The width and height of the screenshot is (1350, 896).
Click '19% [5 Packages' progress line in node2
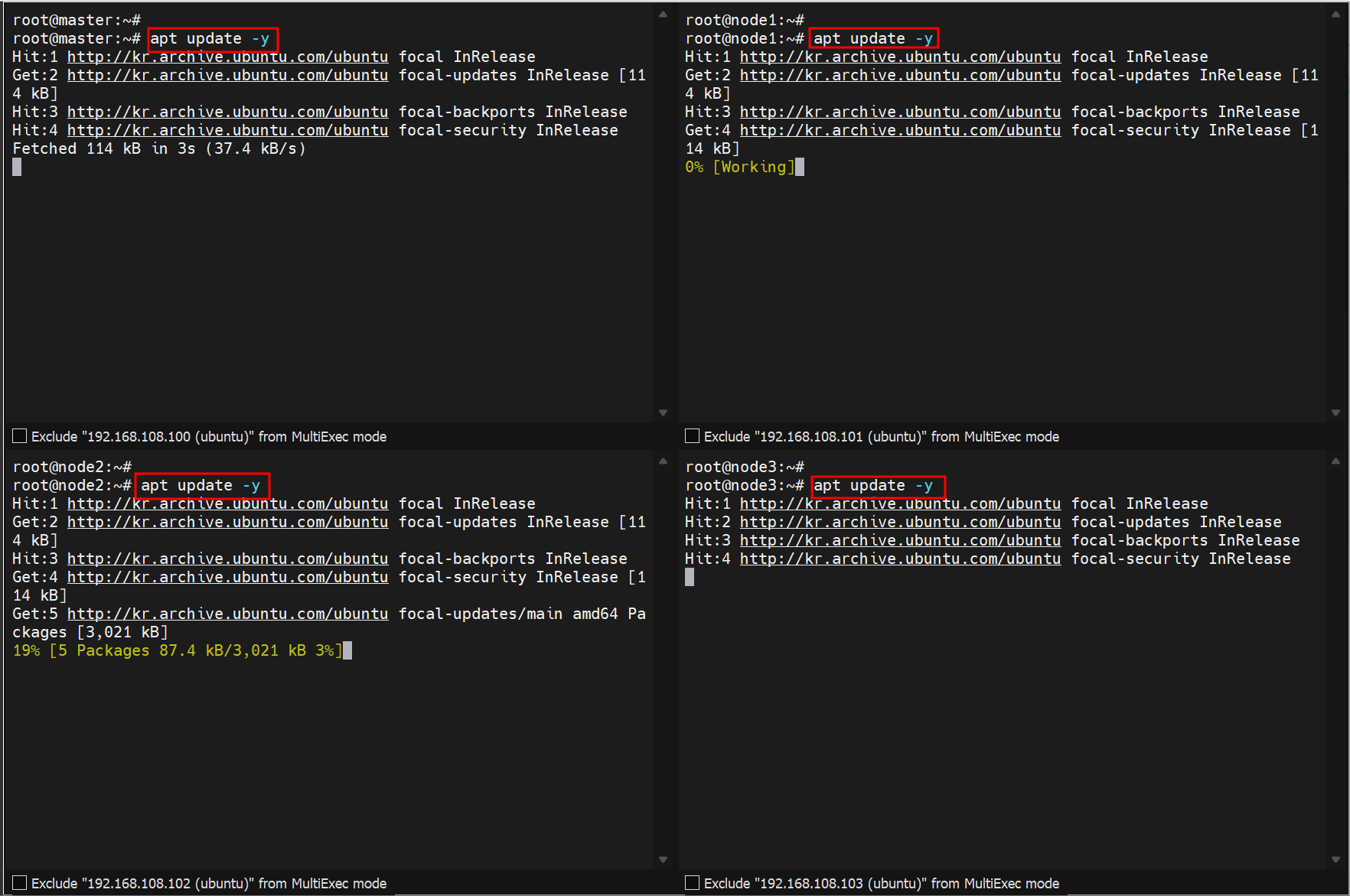pos(178,650)
